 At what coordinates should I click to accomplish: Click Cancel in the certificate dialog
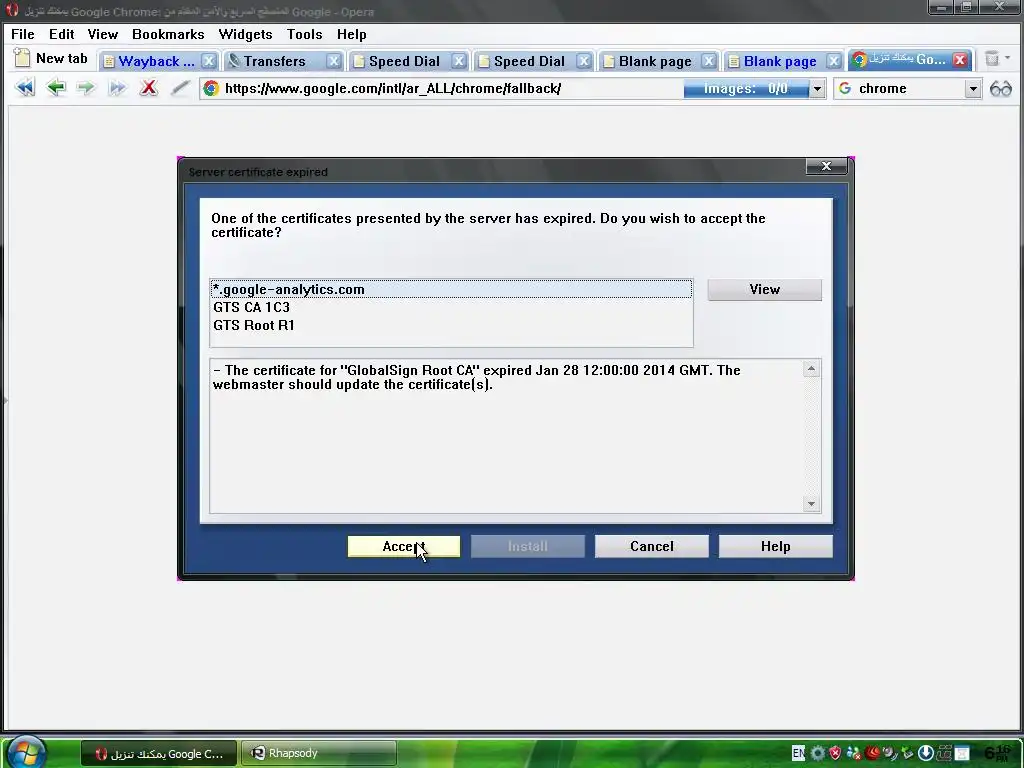click(x=651, y=547)
